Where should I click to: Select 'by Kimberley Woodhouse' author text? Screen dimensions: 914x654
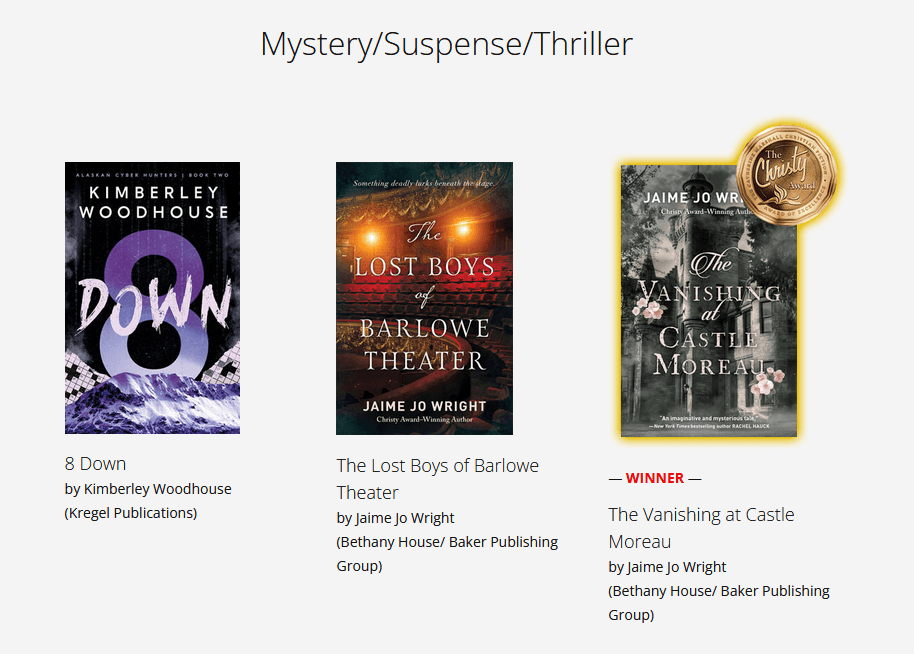coord(148,489)
